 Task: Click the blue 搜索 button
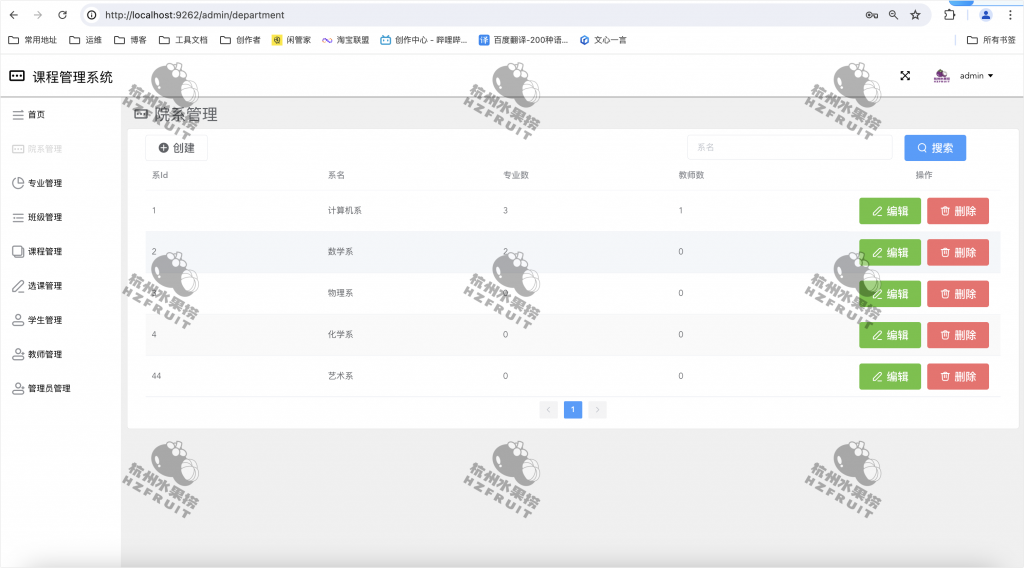(x=935, y=148)
